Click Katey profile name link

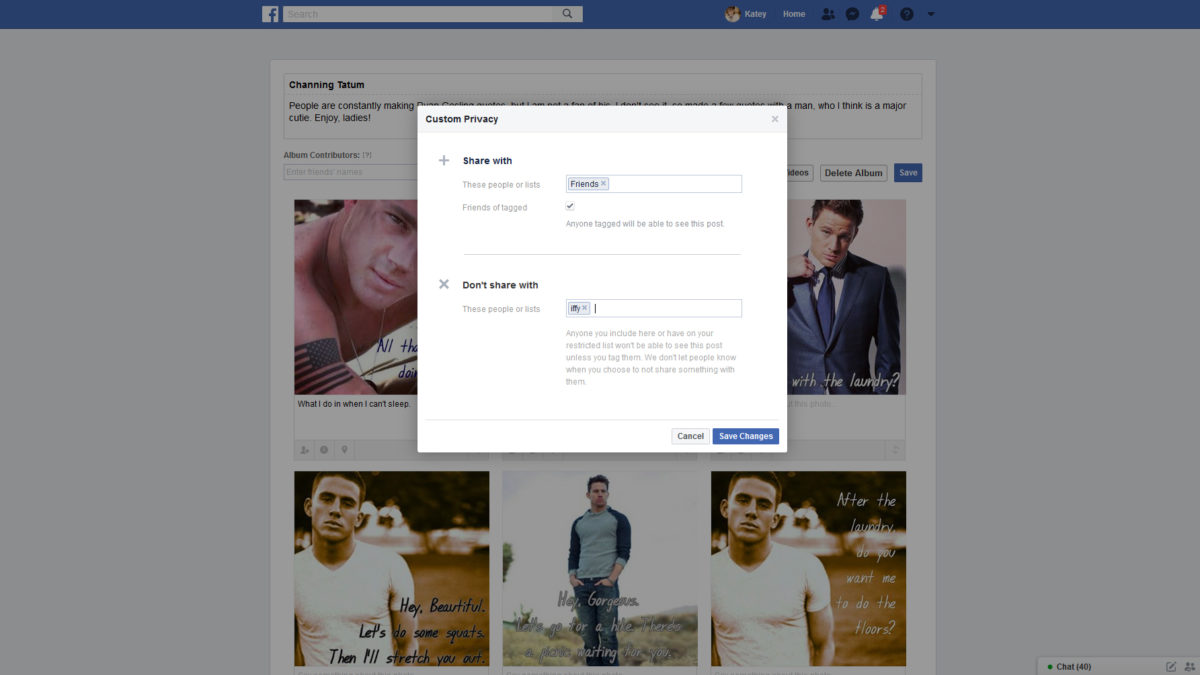click(755, 14)
